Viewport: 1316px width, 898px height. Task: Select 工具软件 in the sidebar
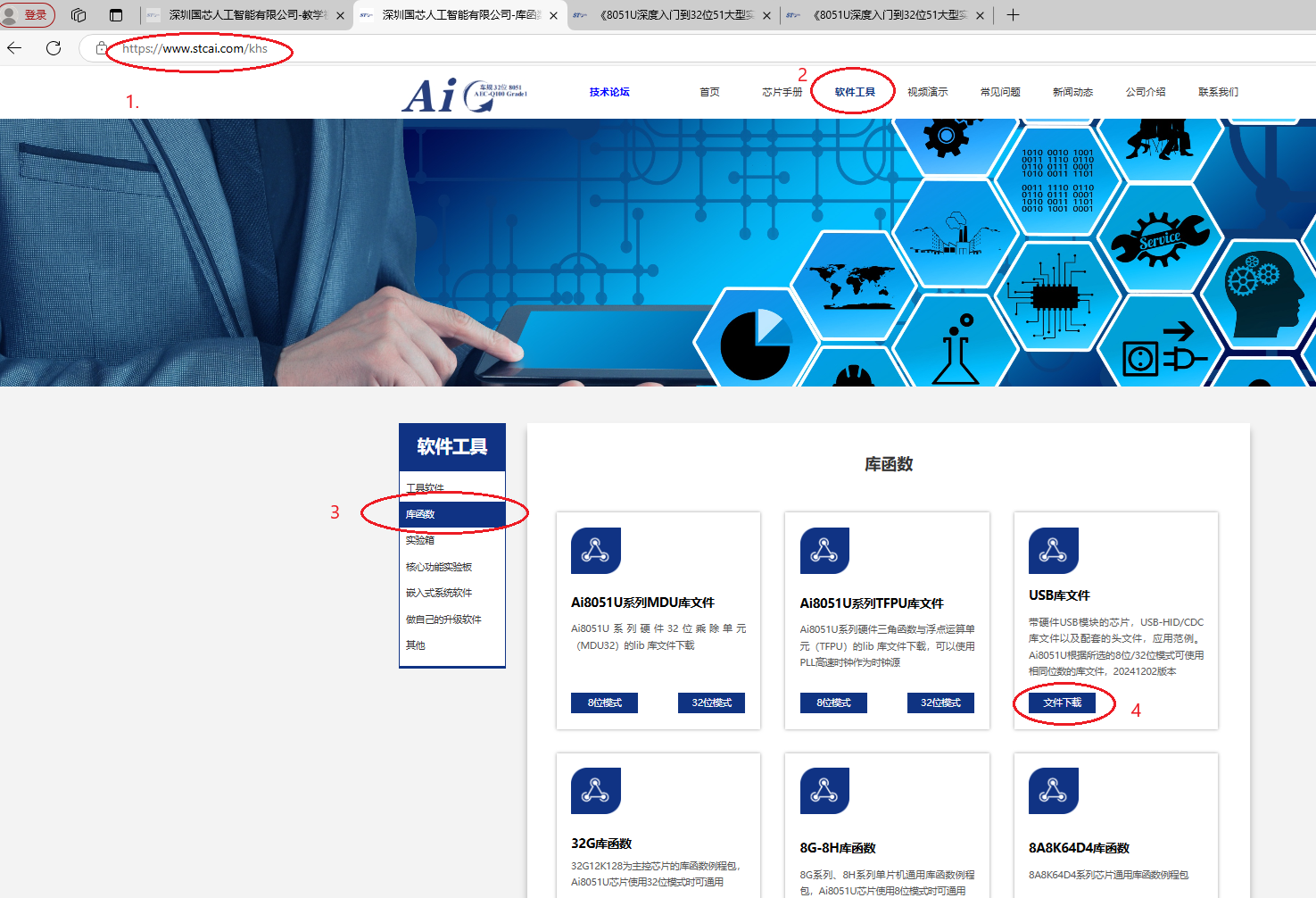pos(452,488)
